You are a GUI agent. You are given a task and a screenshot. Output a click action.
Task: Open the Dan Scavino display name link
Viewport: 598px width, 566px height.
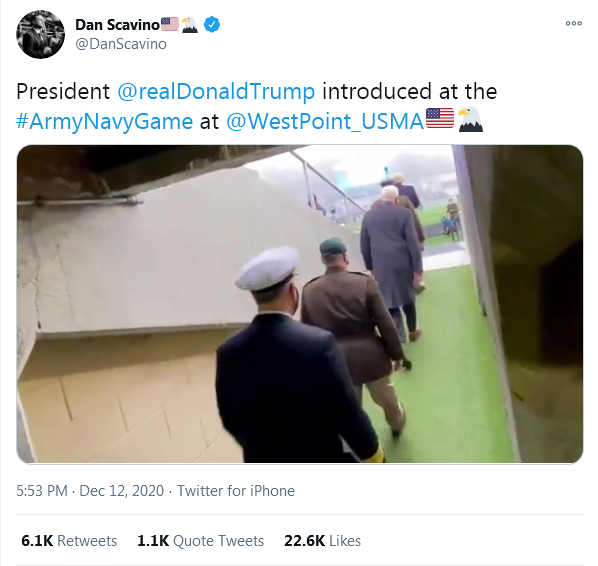coord(117,25)
